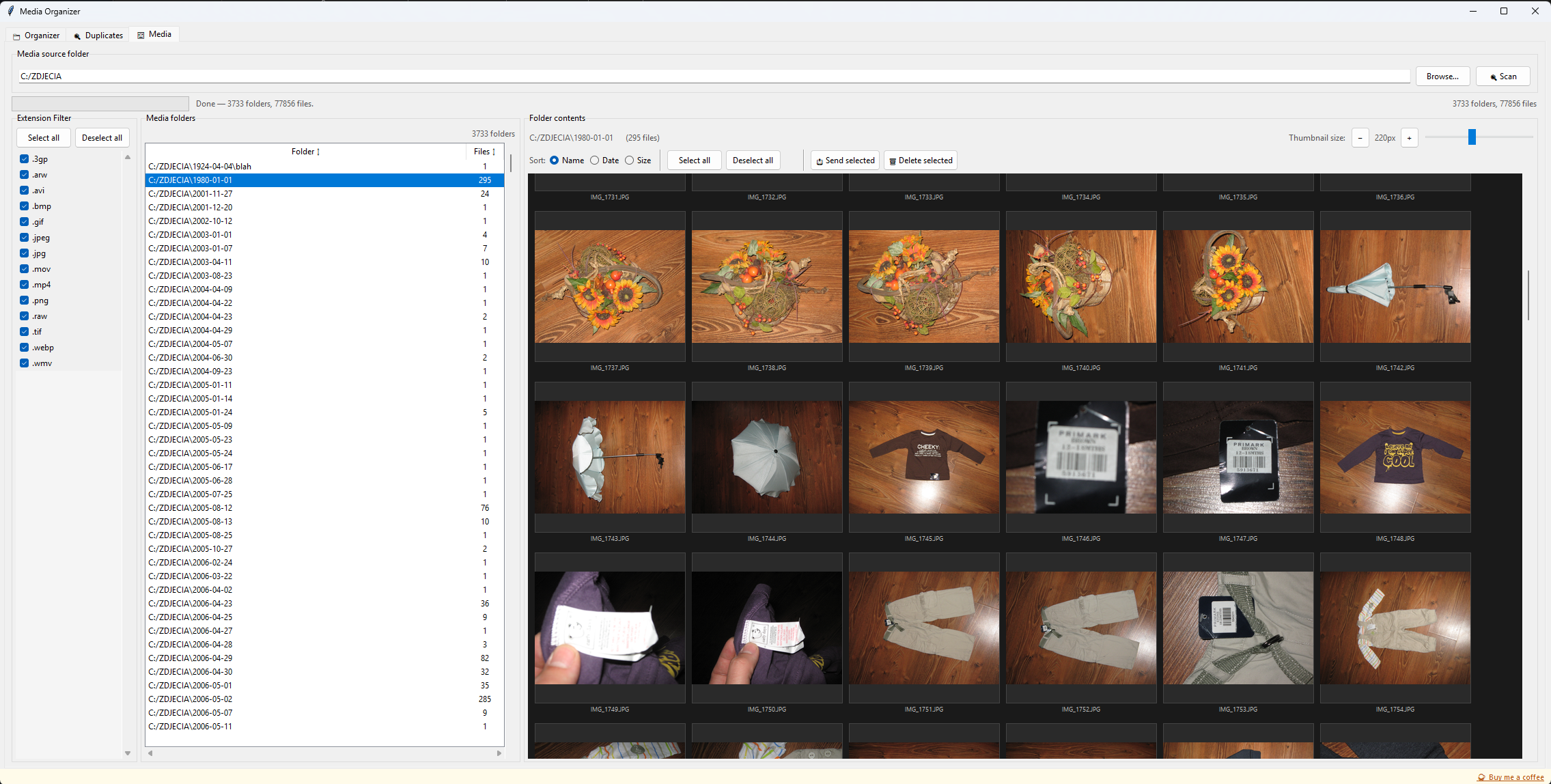
Task: Toggle Folder column sort order
Action: [305, 151]
